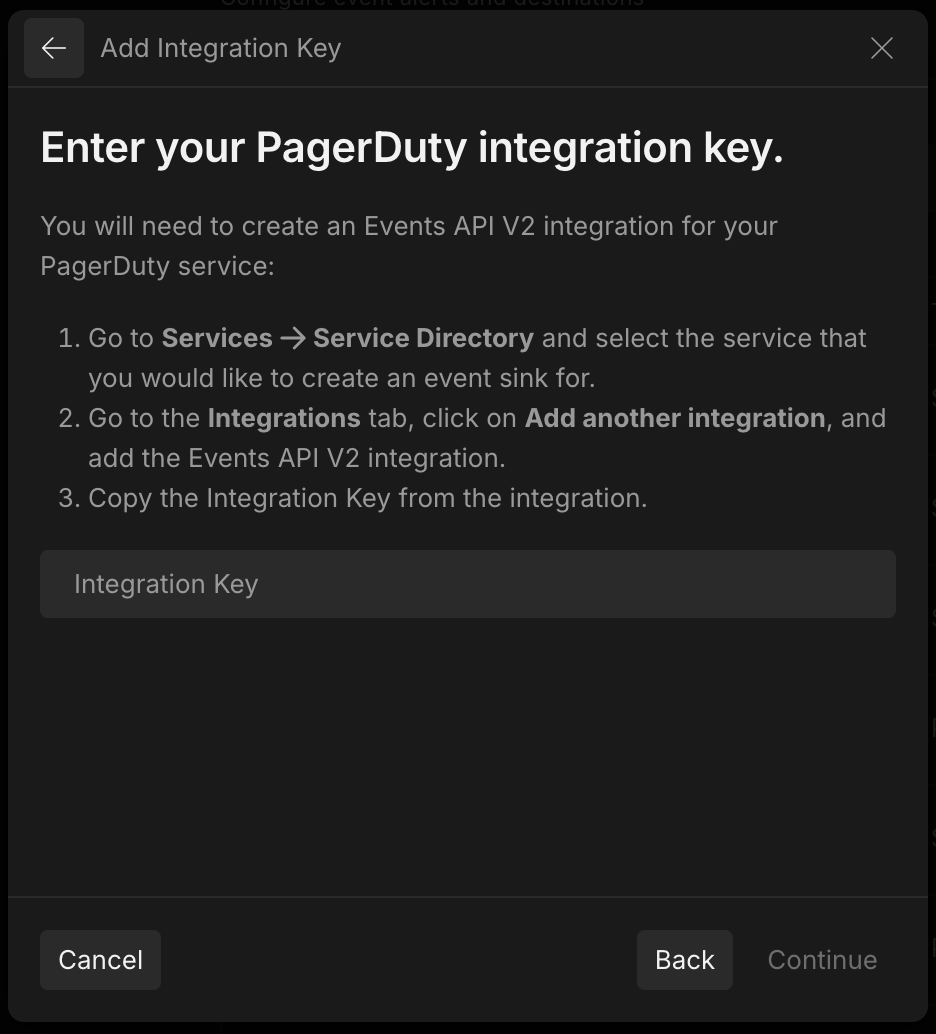Click "add the Events API V2 integration" line
Image resolution: width=936 pixels, height=1034 pixels.
point(296,458)
